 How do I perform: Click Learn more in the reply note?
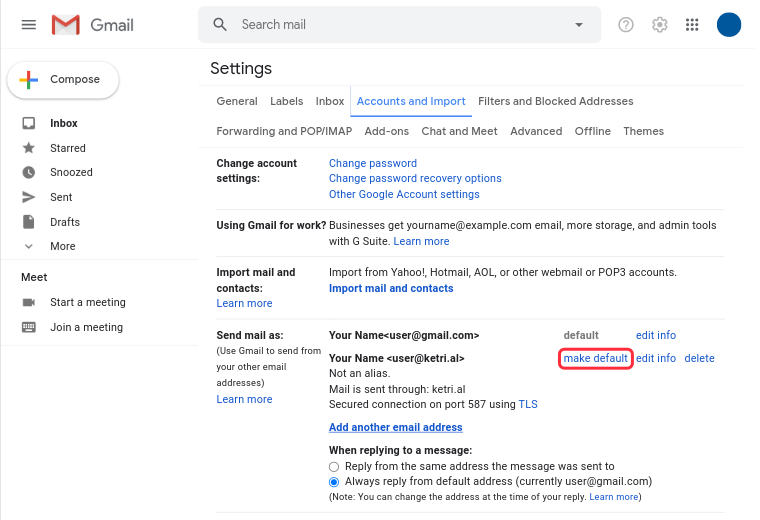coord(614,497)
